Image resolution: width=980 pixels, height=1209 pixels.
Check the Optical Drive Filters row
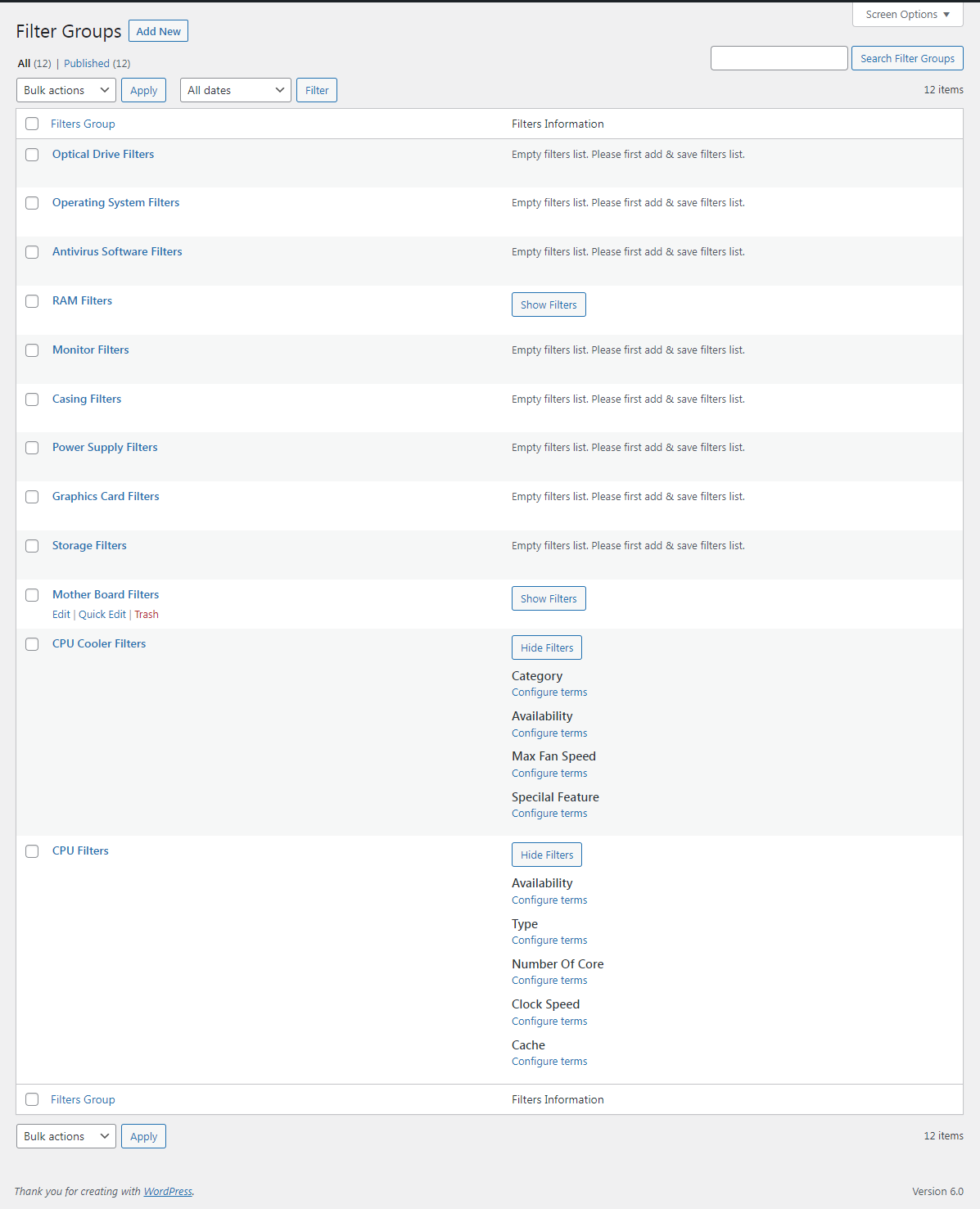tap(32, 155)
